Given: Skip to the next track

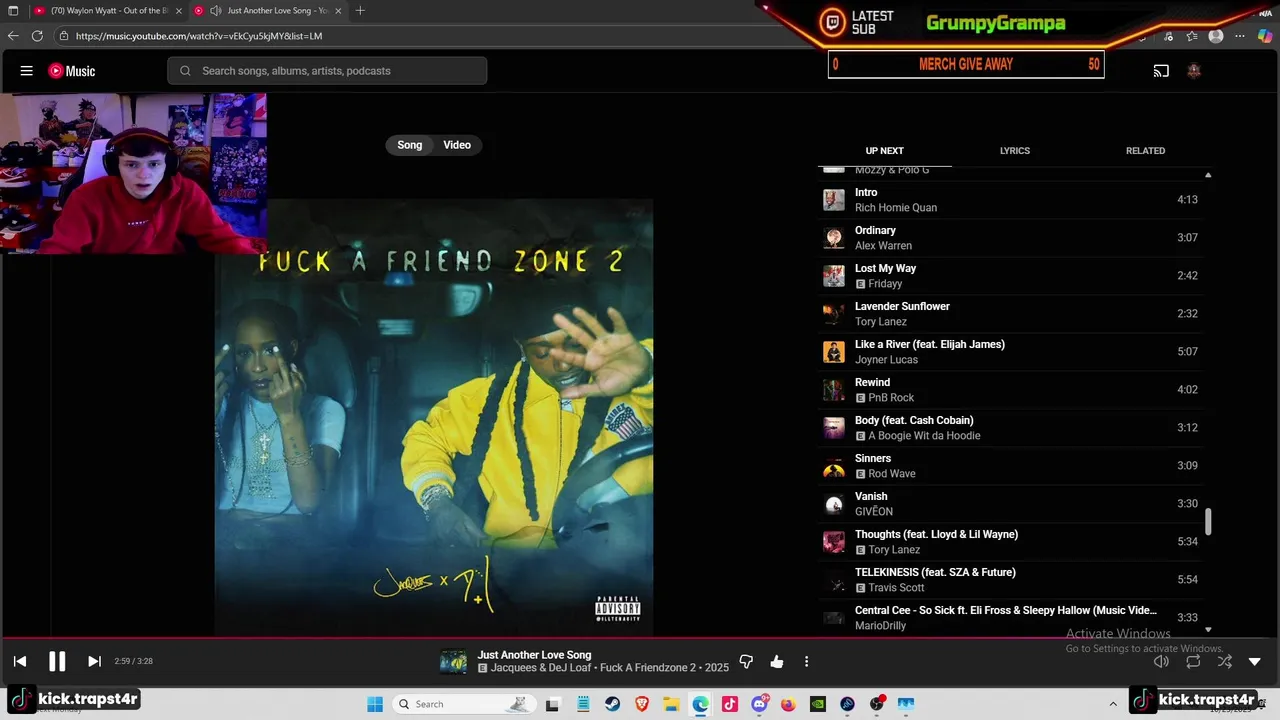Looking at the screenshot, I should pyautogui.click(x=94, y=661).
